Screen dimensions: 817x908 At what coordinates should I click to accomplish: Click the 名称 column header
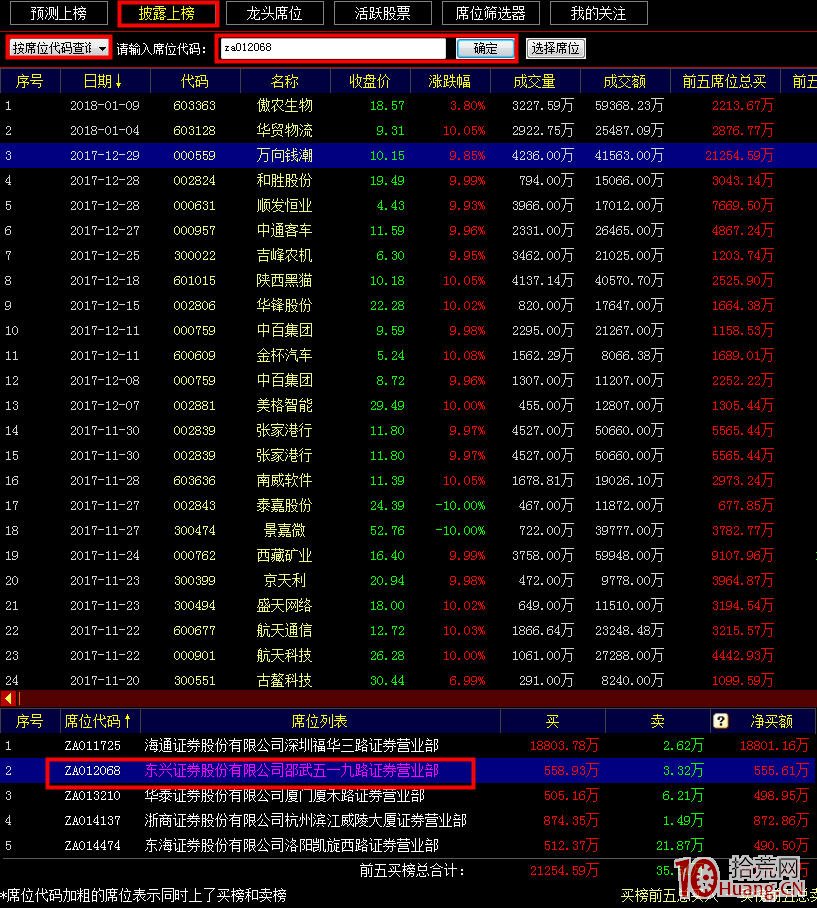pyautogui.click(x=285, y=81)
